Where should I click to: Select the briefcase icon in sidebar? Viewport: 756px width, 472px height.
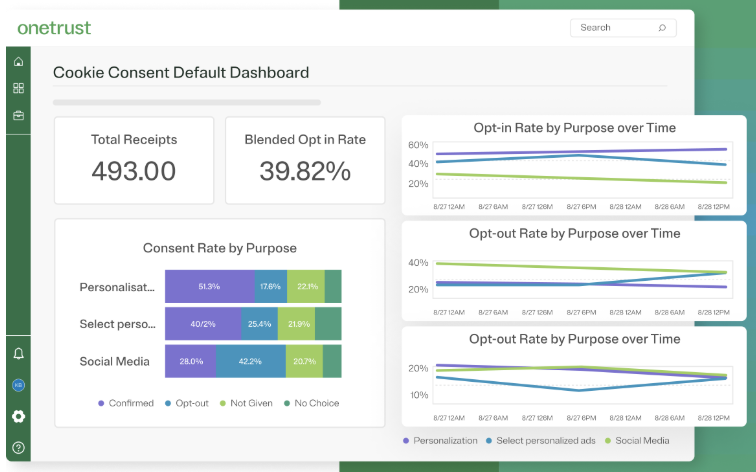[x=18, y=115]
